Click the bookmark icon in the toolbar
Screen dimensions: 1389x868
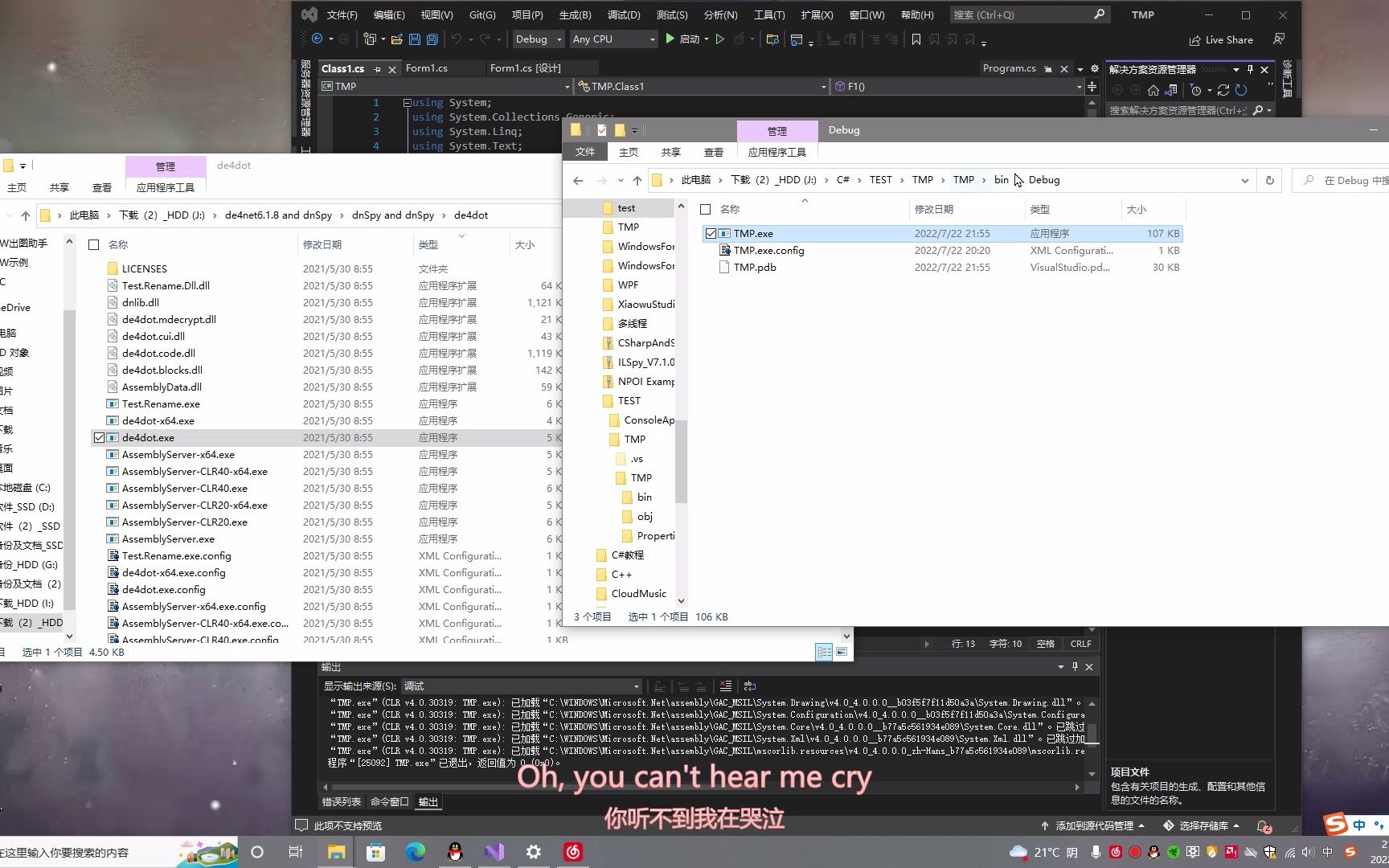click(916, 39)
